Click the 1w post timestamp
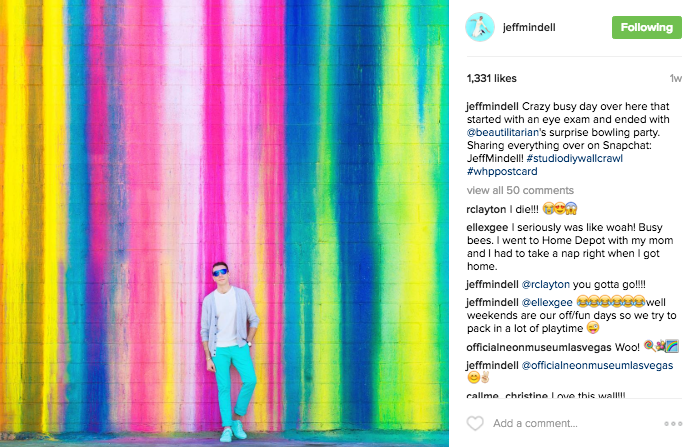698x447 pixels. click(675, 79)
